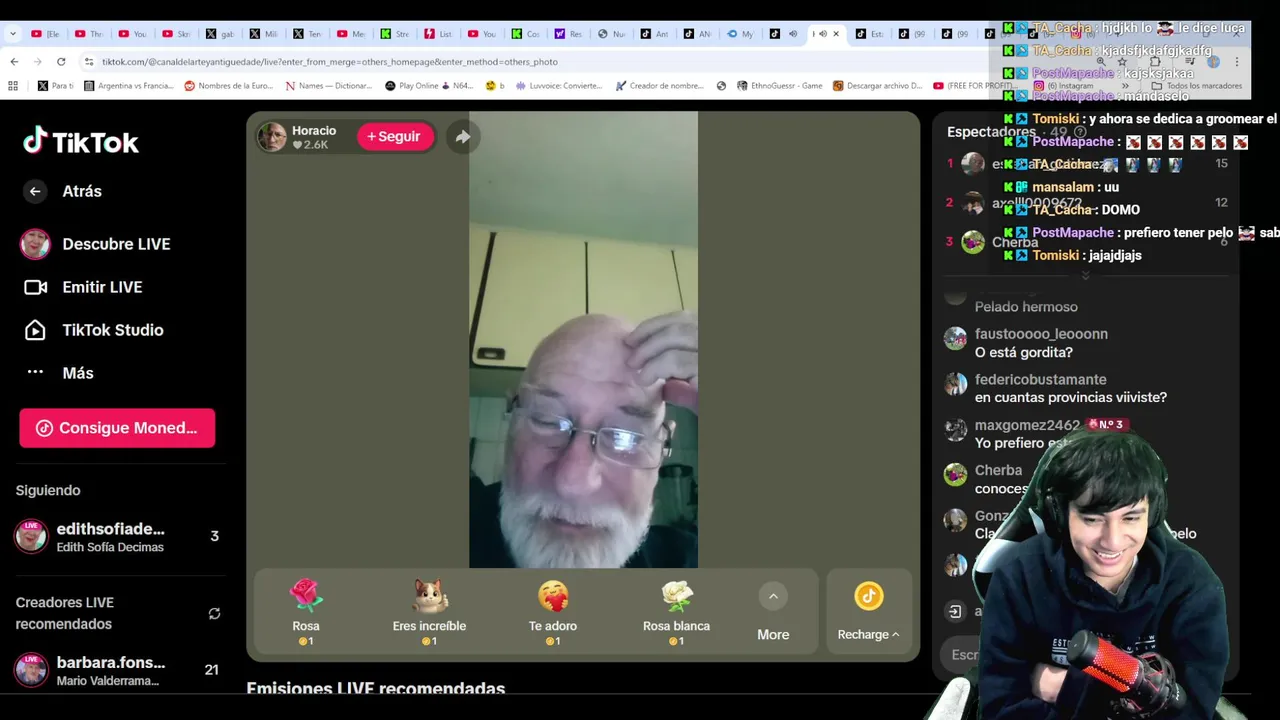This screenshot has width=1280, height=720.
Task: Switch to the 'Res' Twitch tab
Action: coord(568,34)
